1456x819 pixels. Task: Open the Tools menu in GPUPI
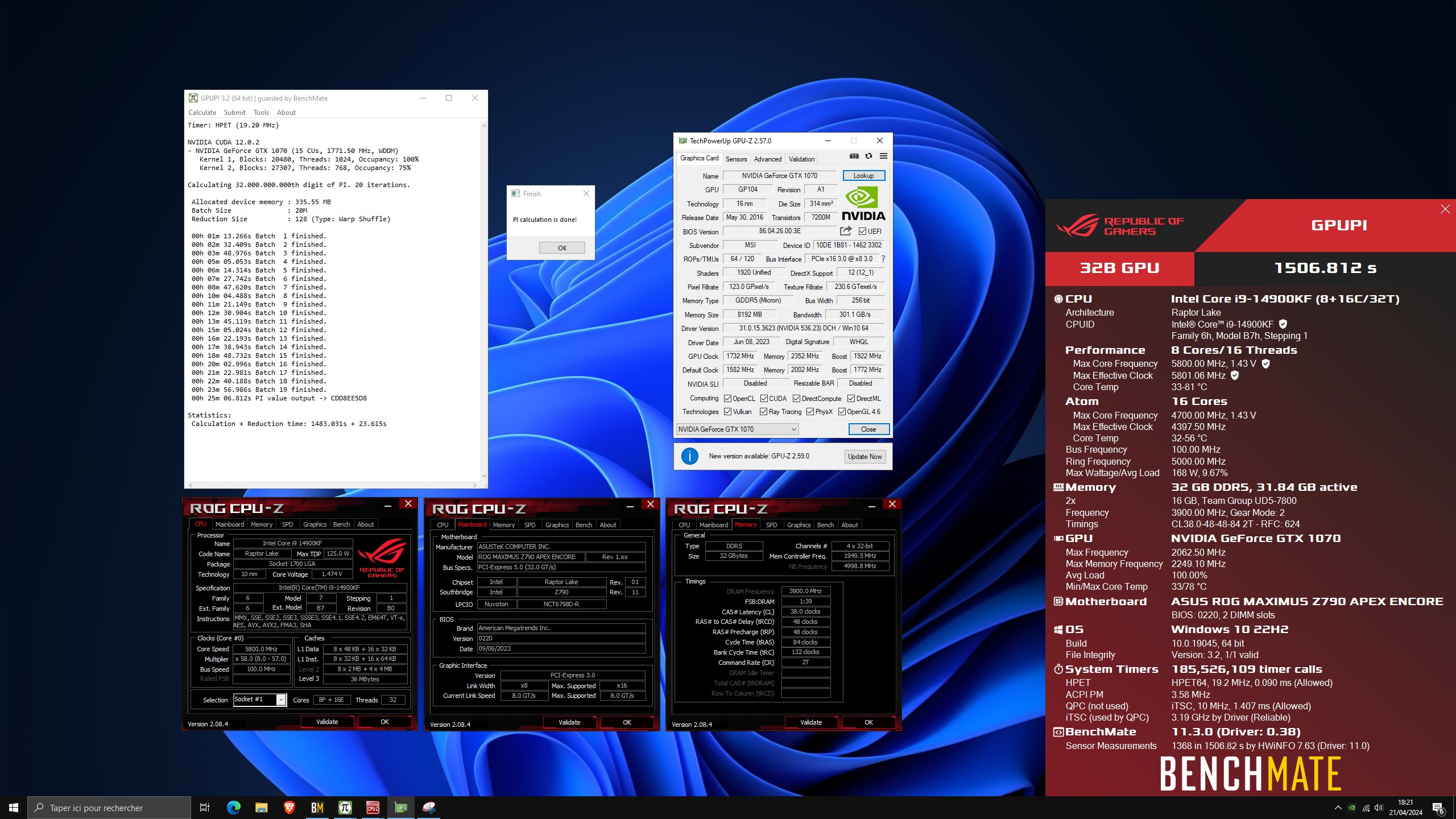pos(261,113)
